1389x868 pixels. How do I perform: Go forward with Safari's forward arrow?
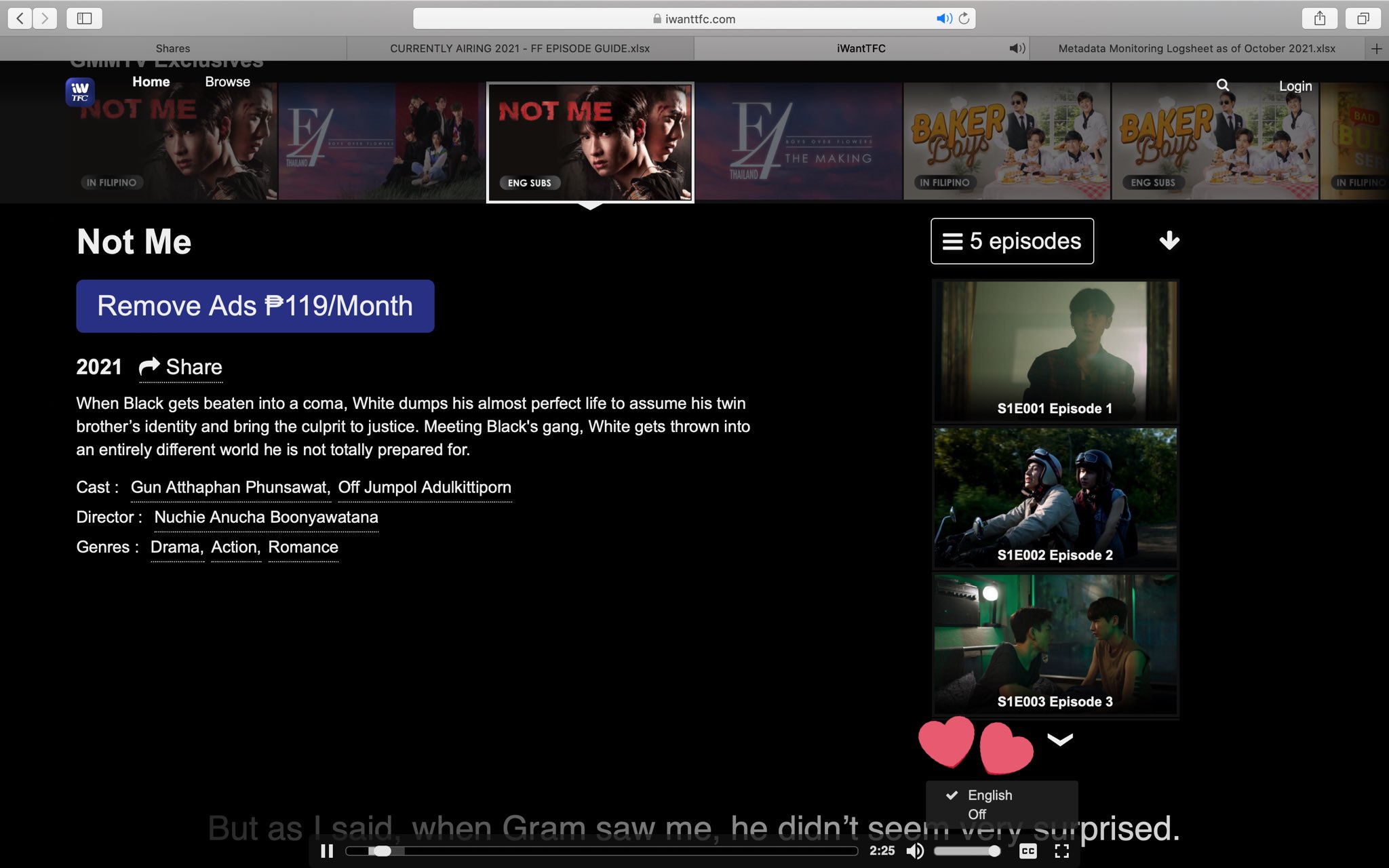pyautogui.click(x=45, y=18)
